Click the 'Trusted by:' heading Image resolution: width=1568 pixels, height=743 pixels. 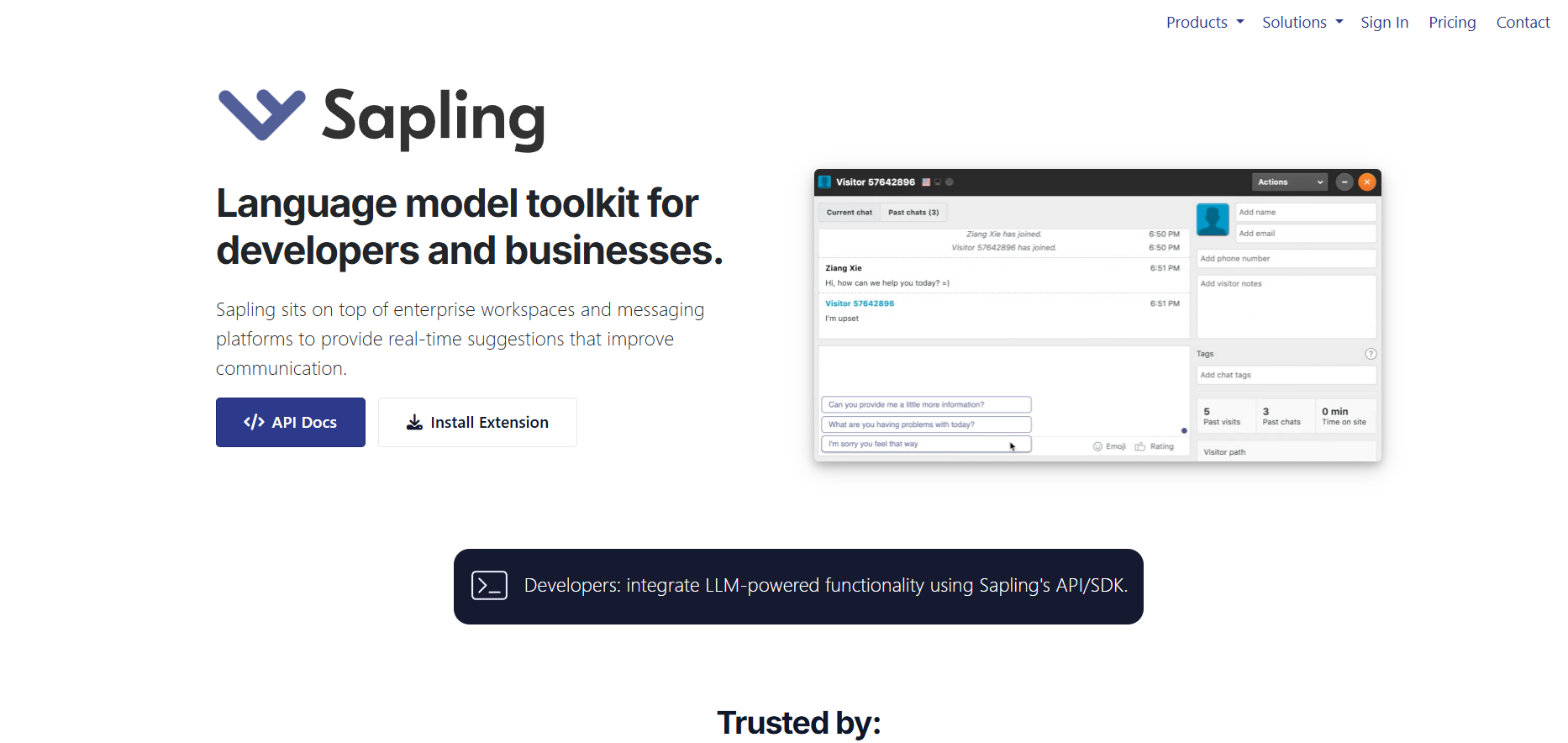click(798, 723)
